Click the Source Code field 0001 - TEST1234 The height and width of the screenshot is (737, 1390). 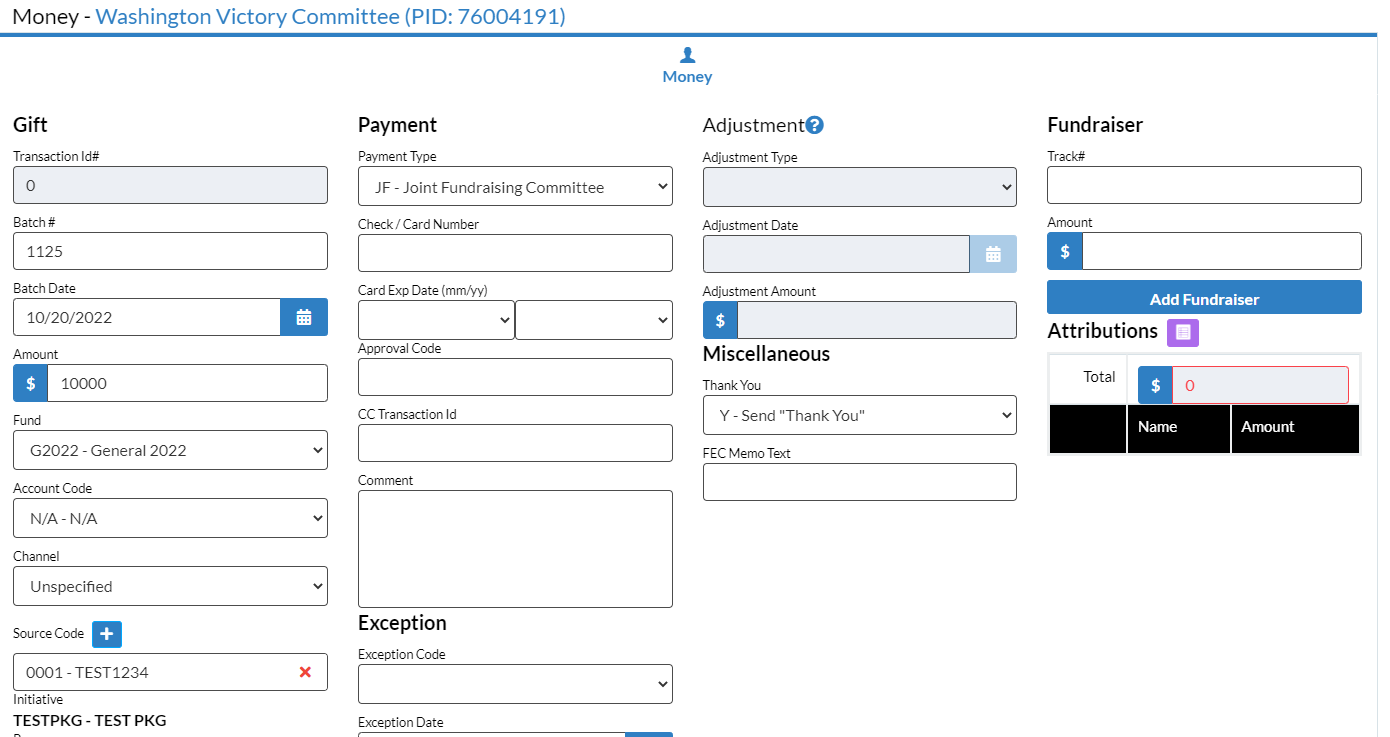(x=170, y=672)
